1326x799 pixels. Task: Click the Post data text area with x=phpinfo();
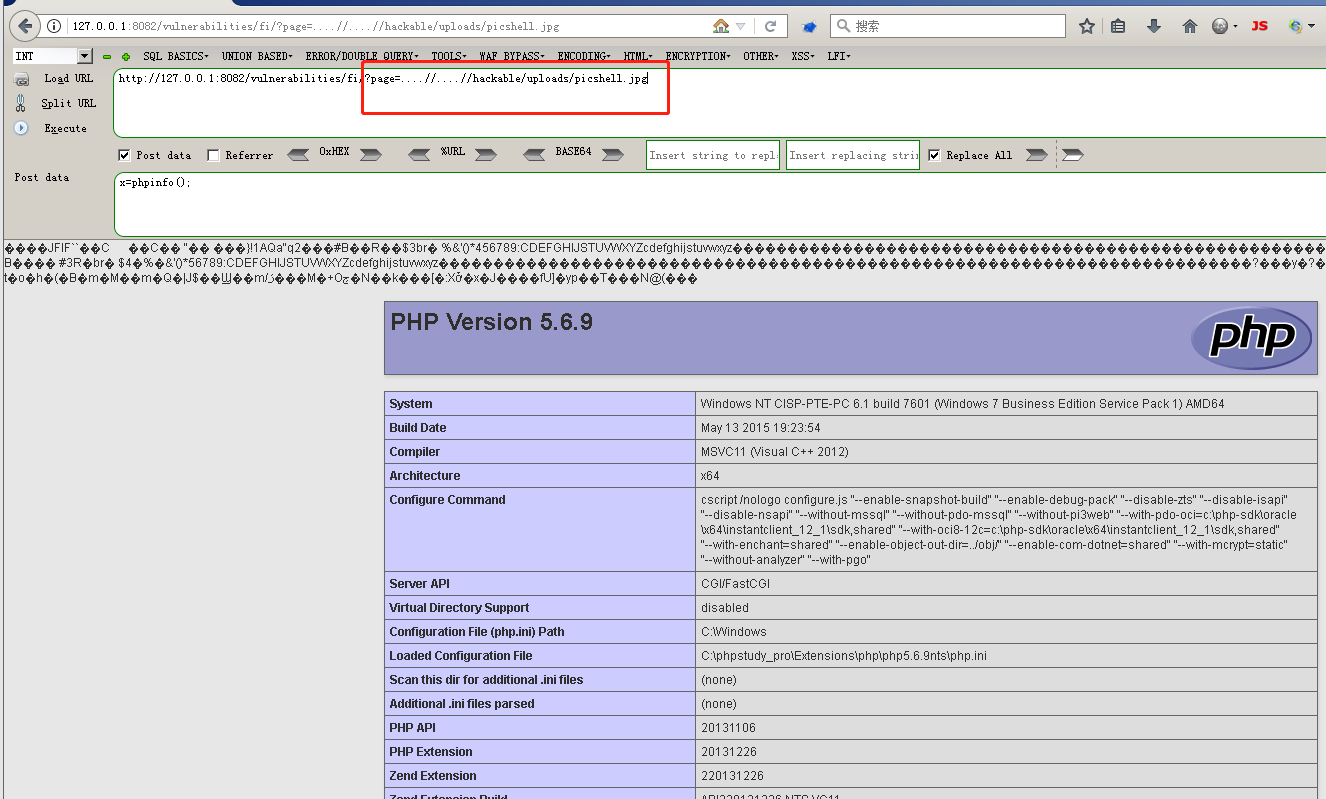click(719, 204)
